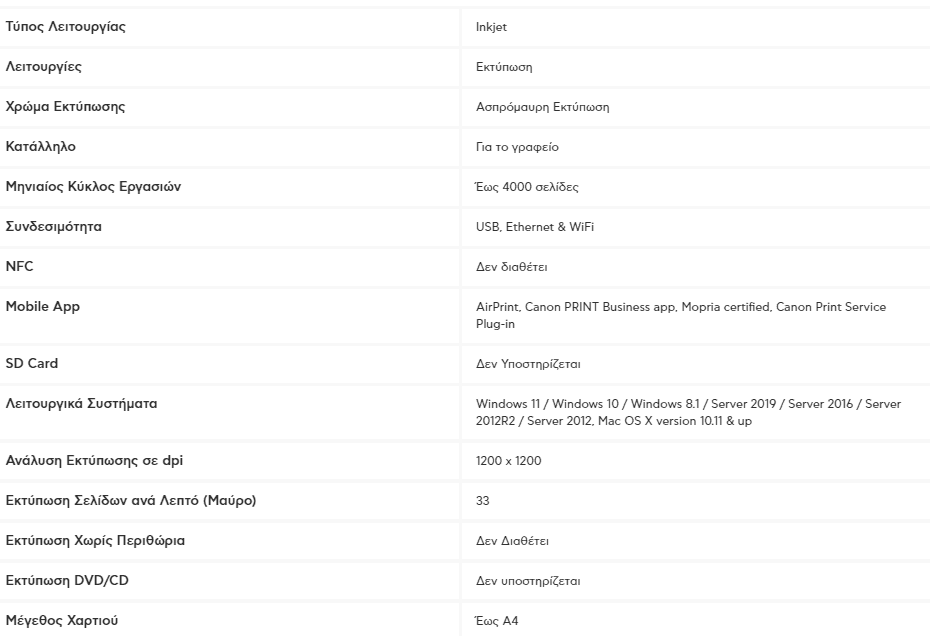
Task: Click the Mobile App label
Action: (x=42, y=307)
